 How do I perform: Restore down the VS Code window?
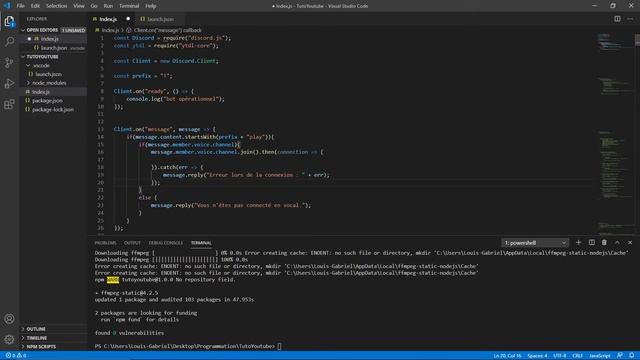613,6
